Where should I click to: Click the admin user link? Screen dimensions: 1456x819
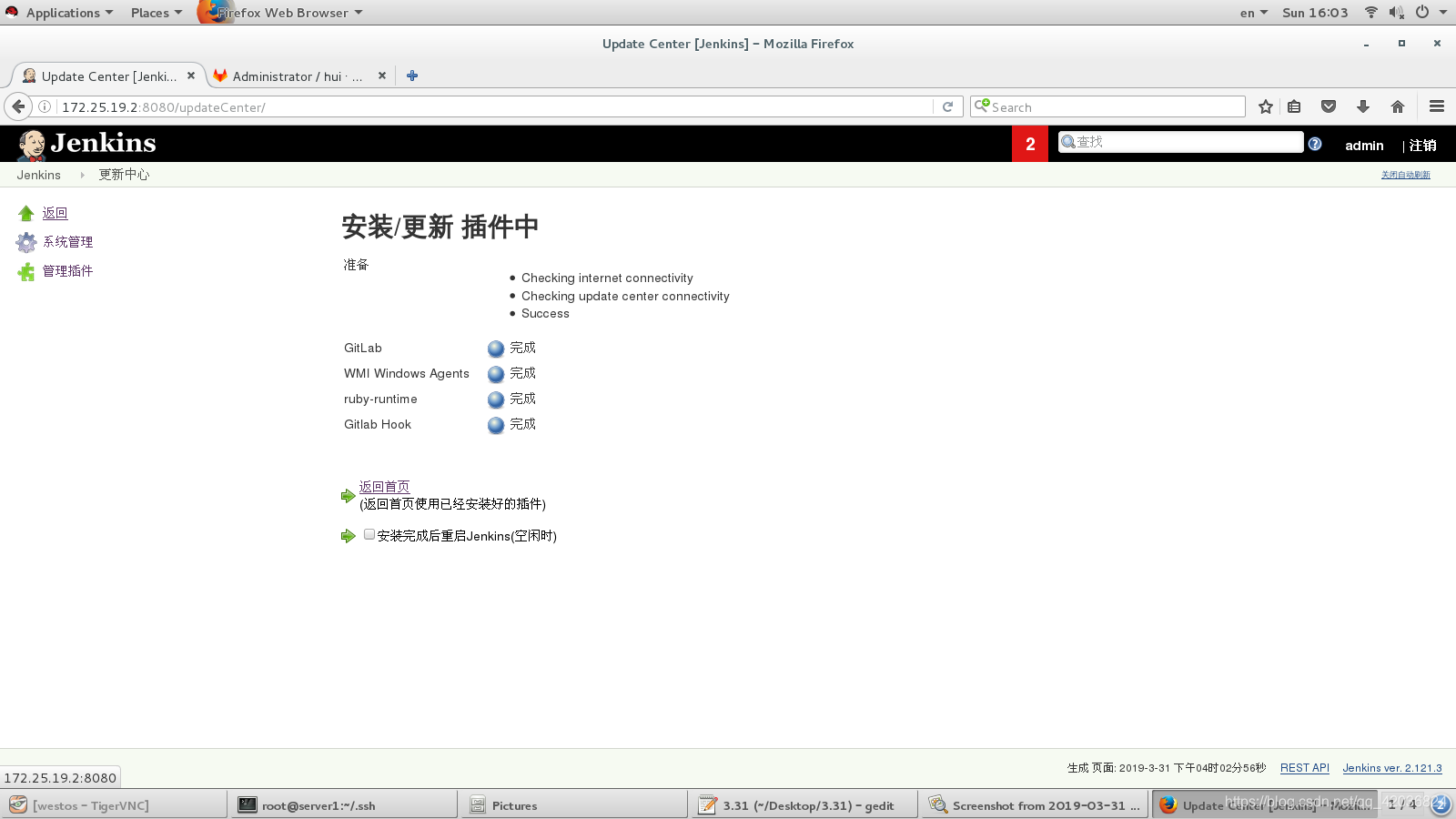1364,146
